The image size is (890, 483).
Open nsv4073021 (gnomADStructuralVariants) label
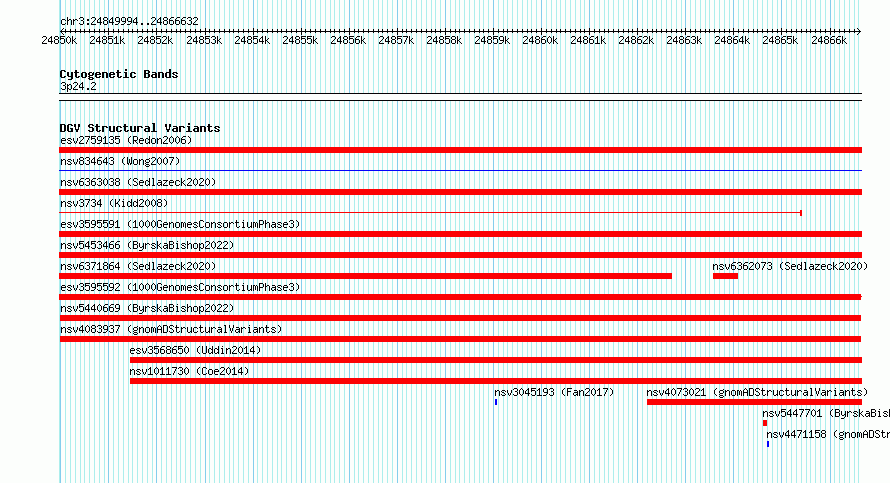point(757,392)
